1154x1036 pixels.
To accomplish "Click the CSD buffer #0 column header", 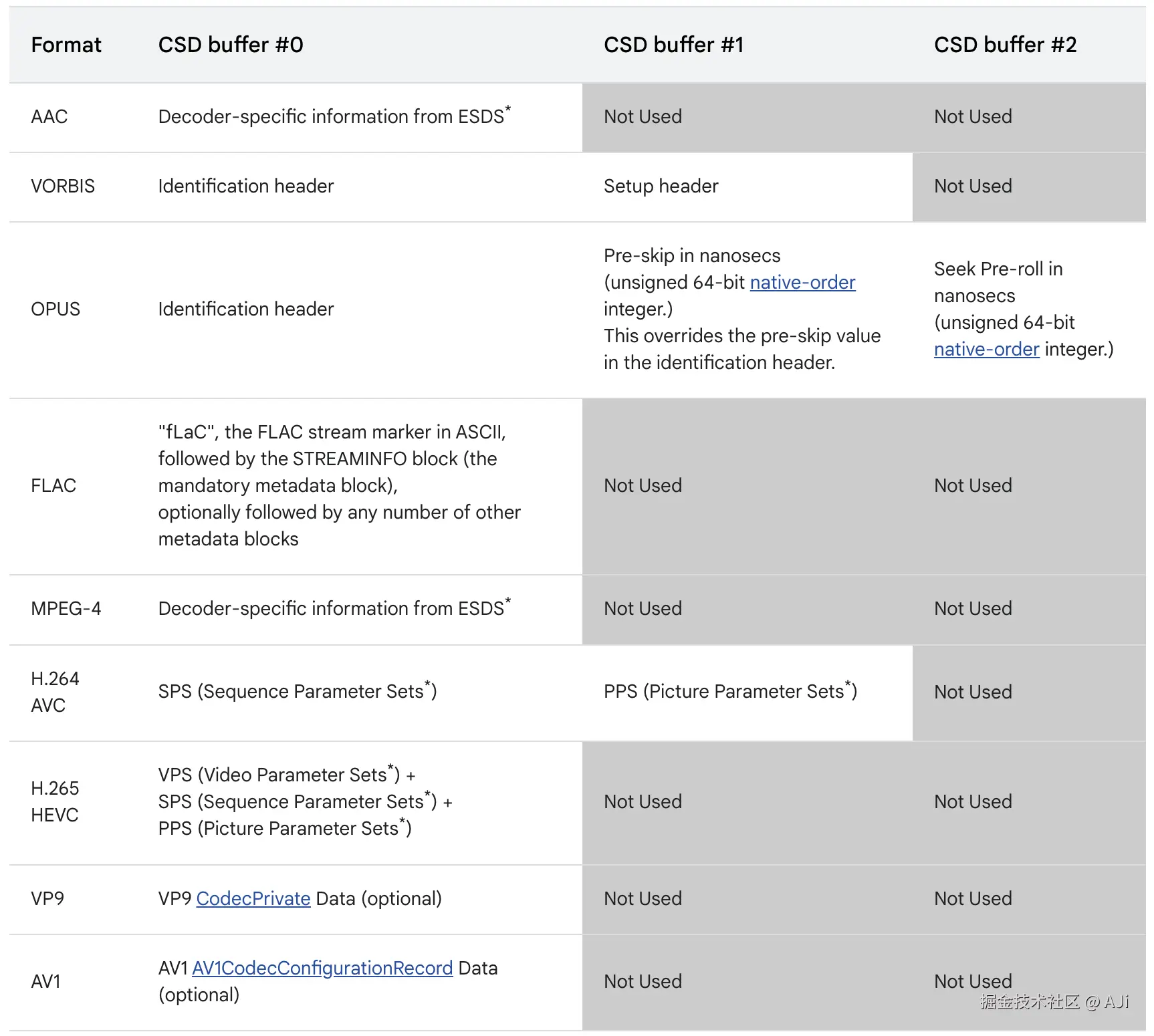I will click(231, 45).
